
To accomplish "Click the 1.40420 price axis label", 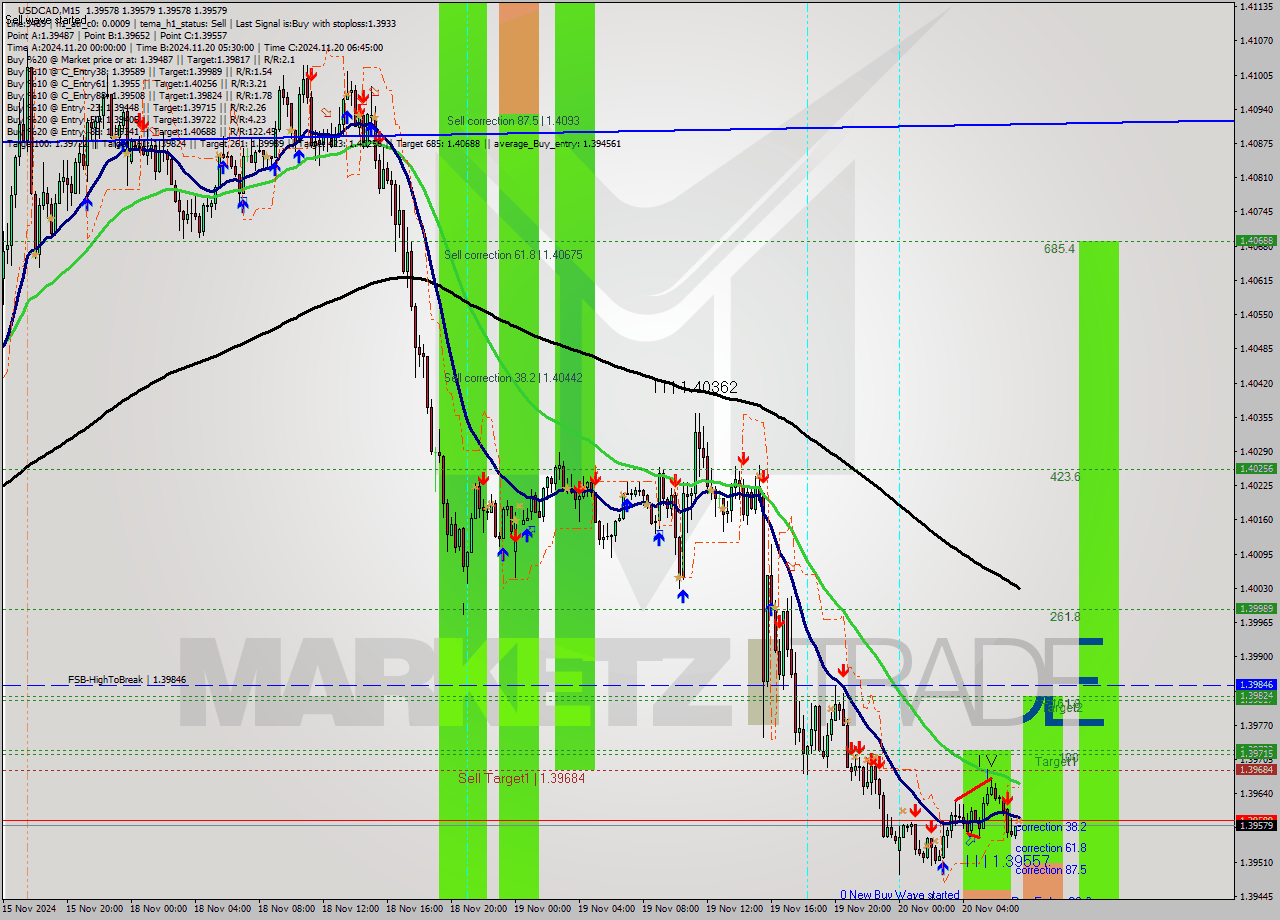I will [x=1257, y=383].
